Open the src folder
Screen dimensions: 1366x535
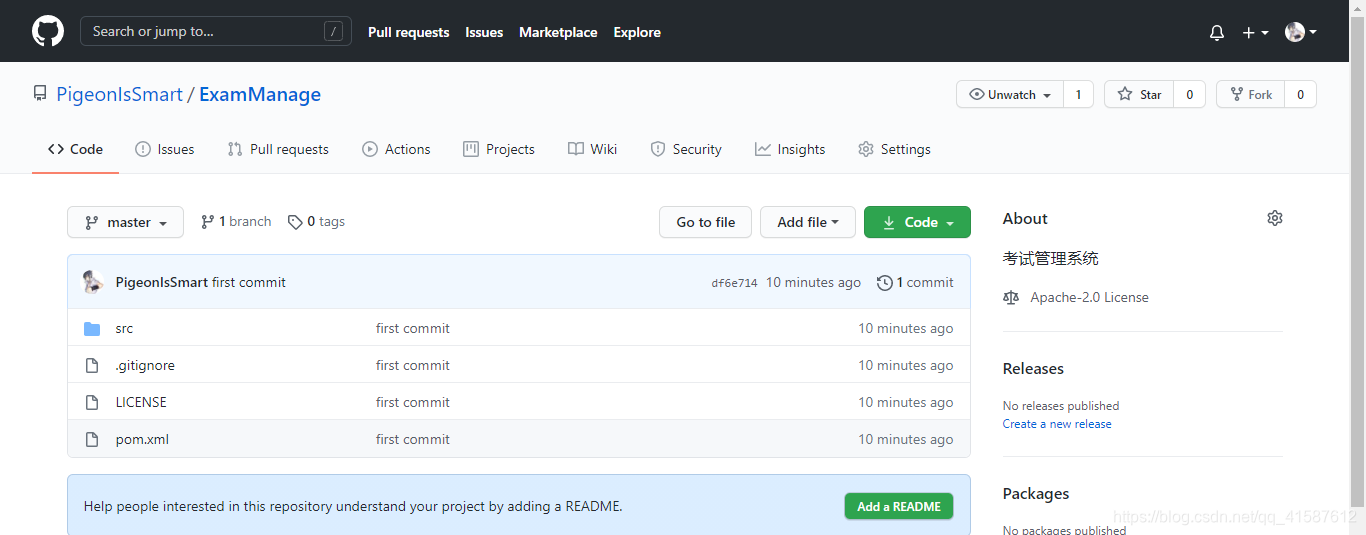[x=124, y=328]
